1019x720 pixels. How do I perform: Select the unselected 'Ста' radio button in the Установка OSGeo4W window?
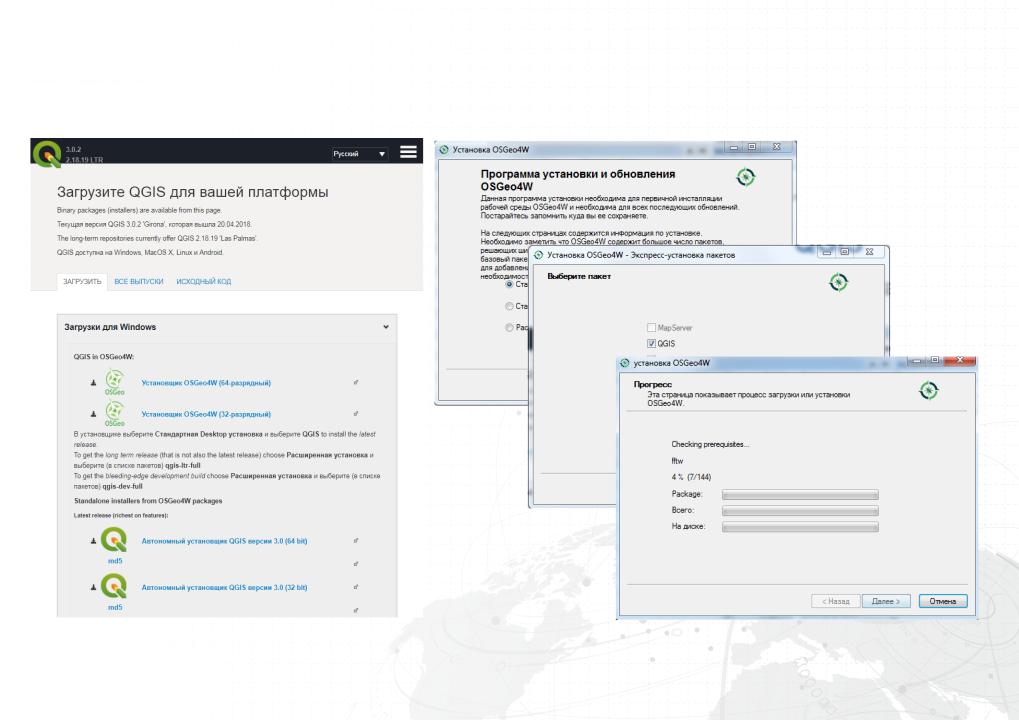tap(510, 306)
